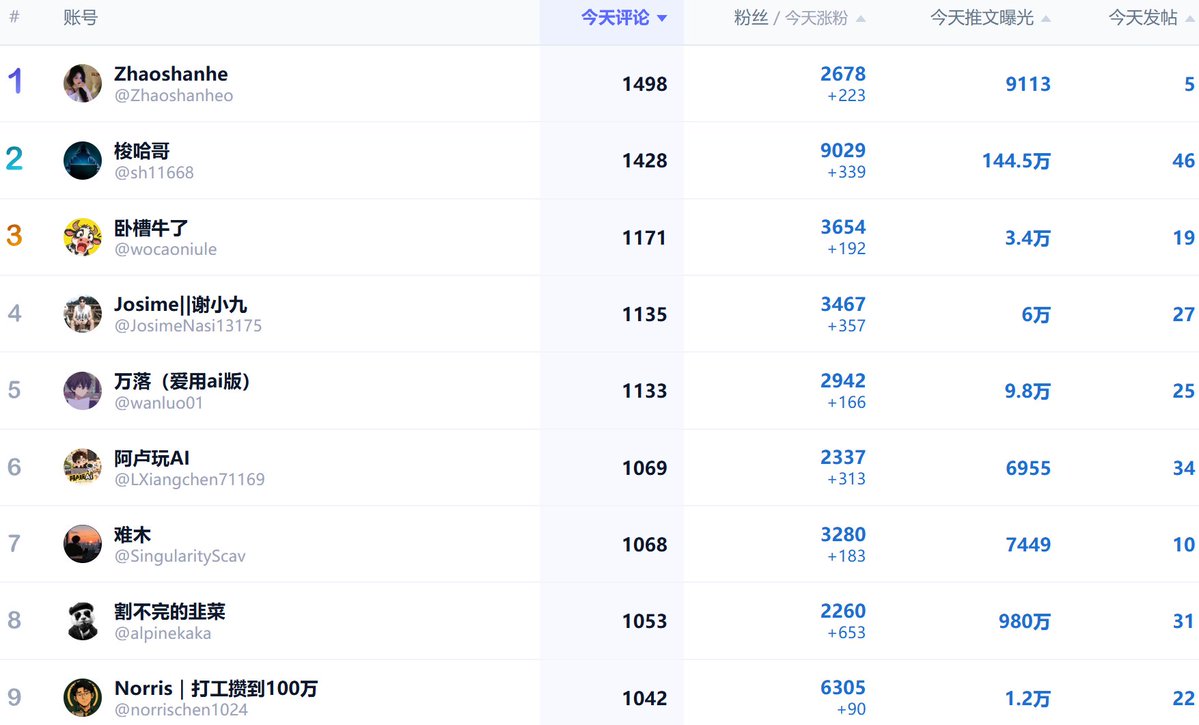Click the handle @wocaoniule
The image size is (1199, 725).
pos(165,249)
